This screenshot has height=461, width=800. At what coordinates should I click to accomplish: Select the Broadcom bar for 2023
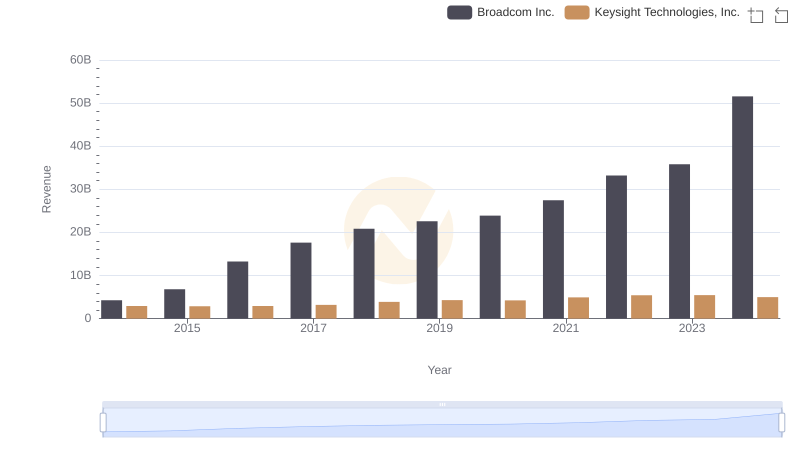(x=679, y=241)
